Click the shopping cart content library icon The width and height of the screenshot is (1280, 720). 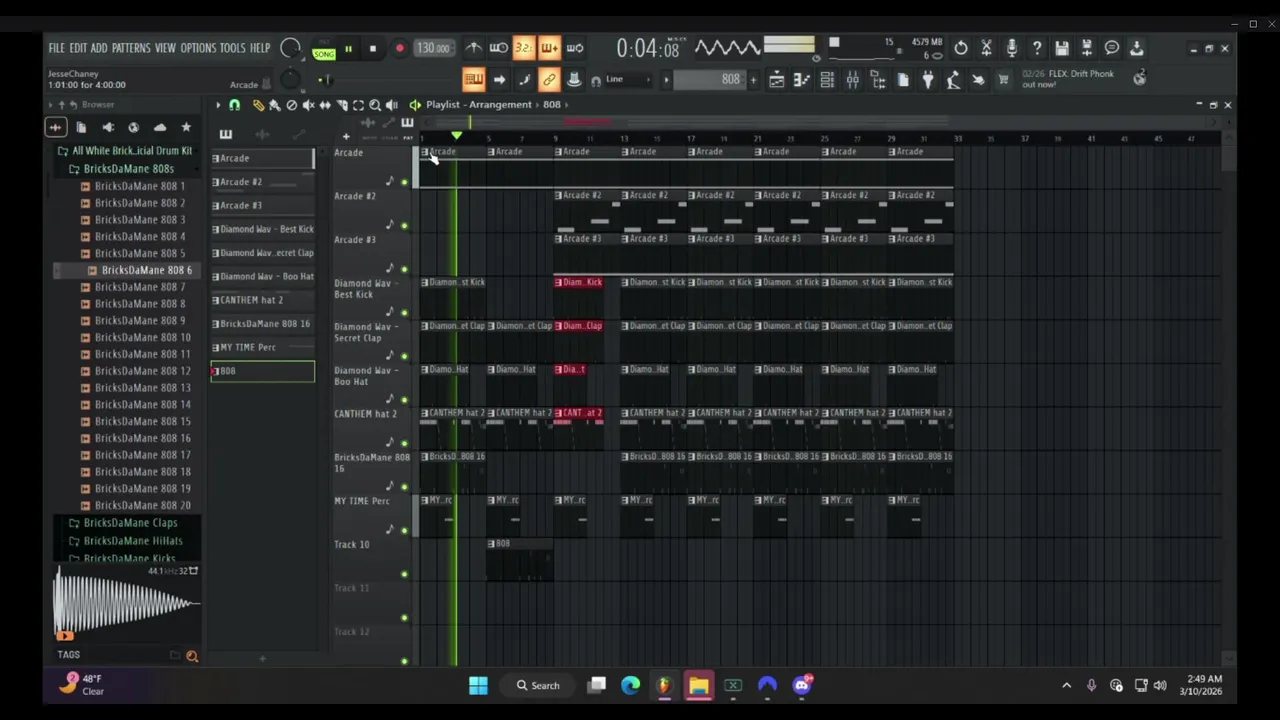tap(1003, 80)
